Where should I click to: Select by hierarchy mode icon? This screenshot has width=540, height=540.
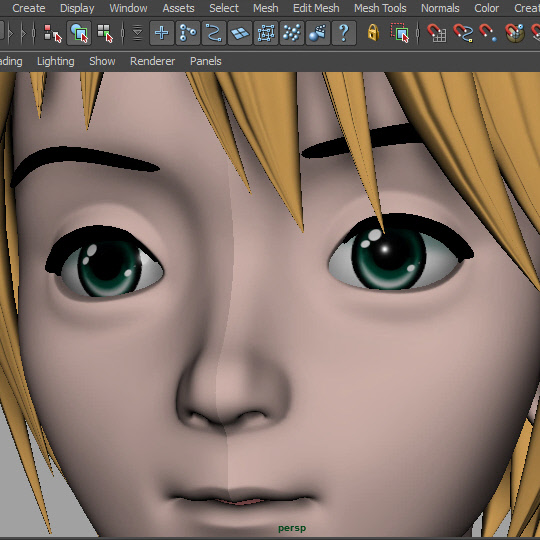point(53,33)
